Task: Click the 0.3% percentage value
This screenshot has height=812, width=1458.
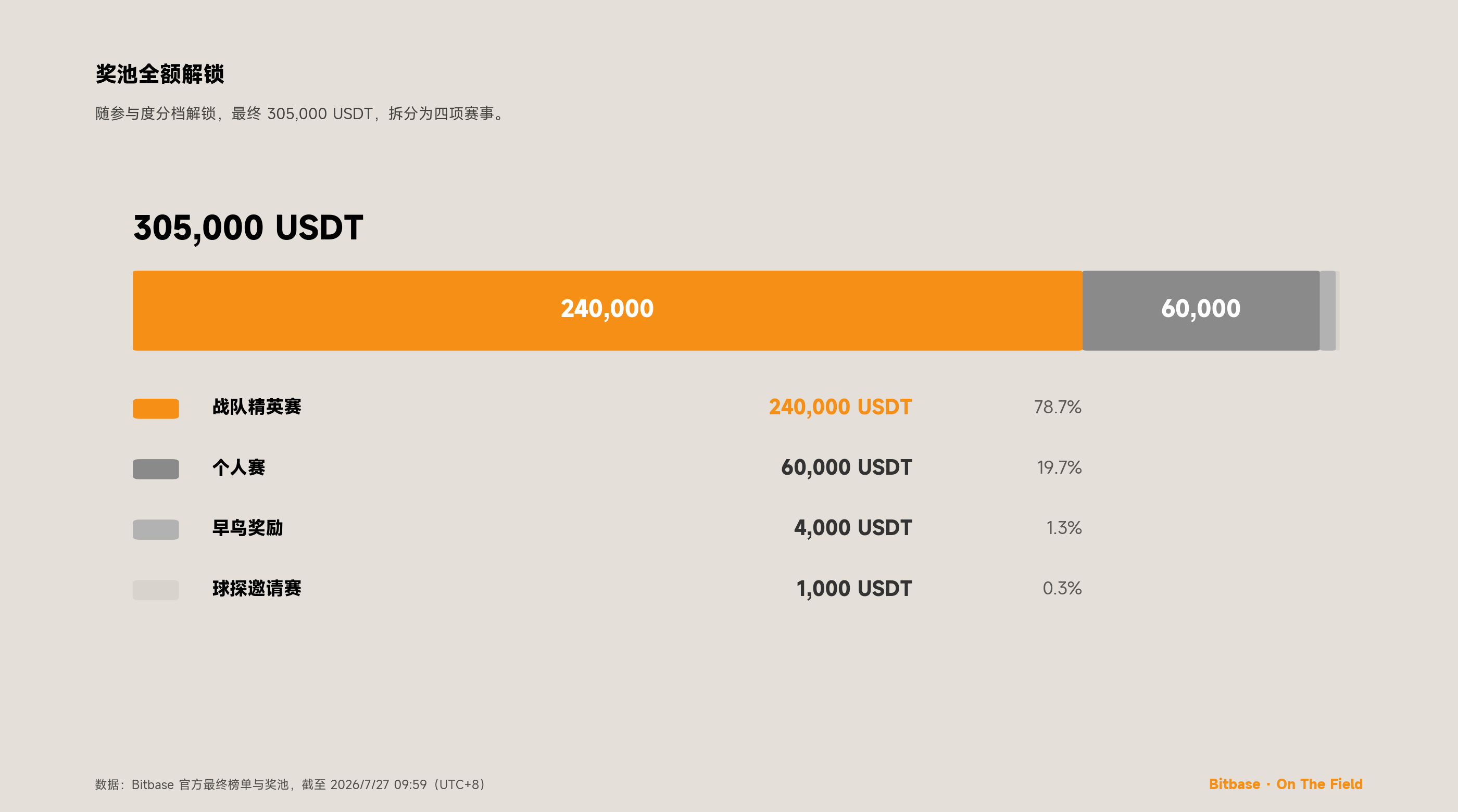Action: 1062,589
